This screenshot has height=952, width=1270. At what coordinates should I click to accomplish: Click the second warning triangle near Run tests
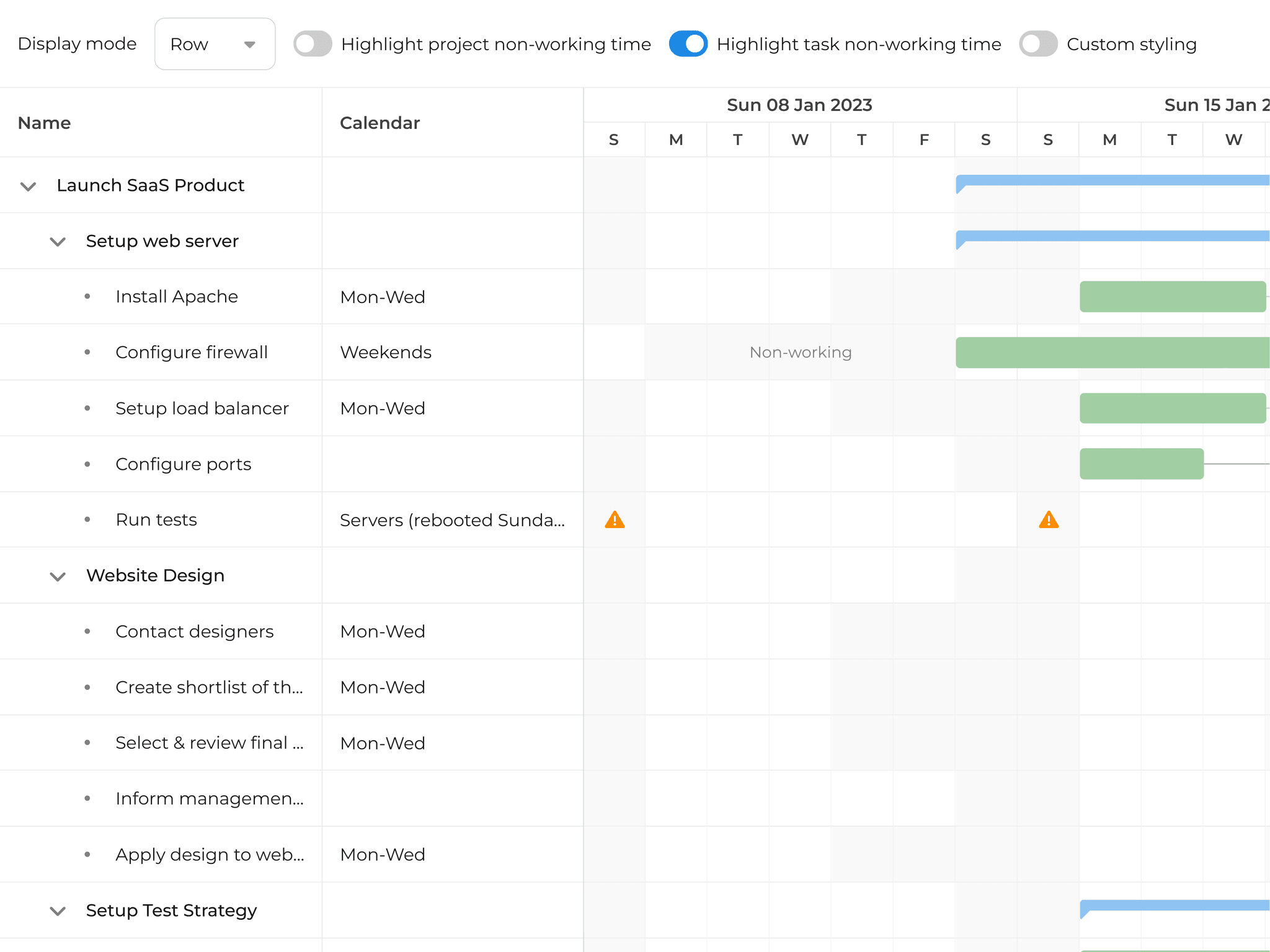1049,519
